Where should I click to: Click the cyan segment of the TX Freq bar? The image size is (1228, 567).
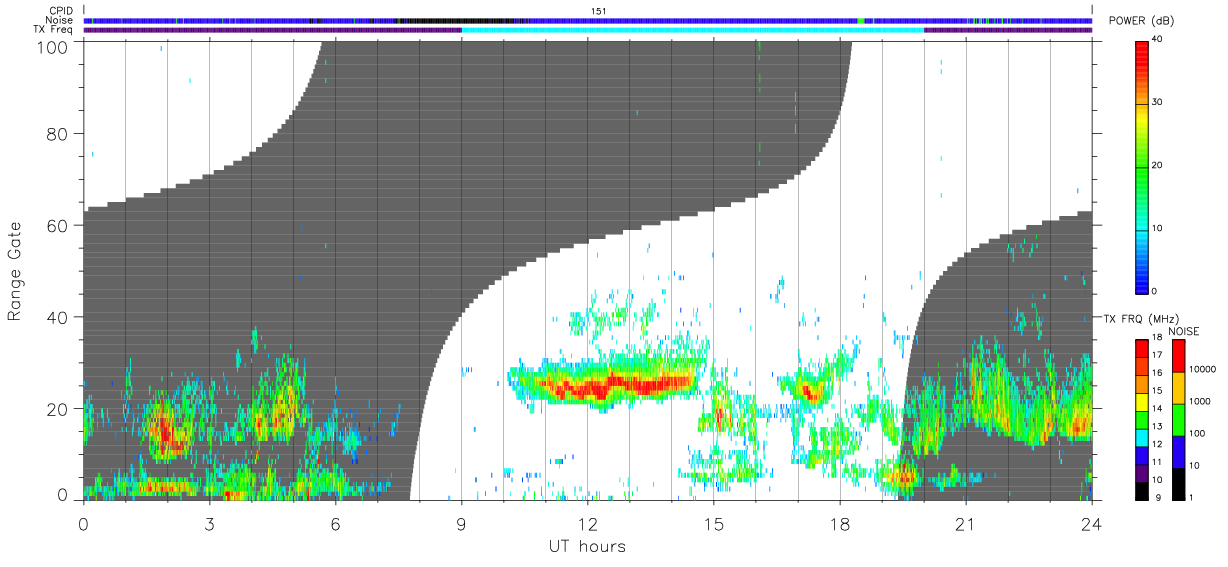[693, 30]
